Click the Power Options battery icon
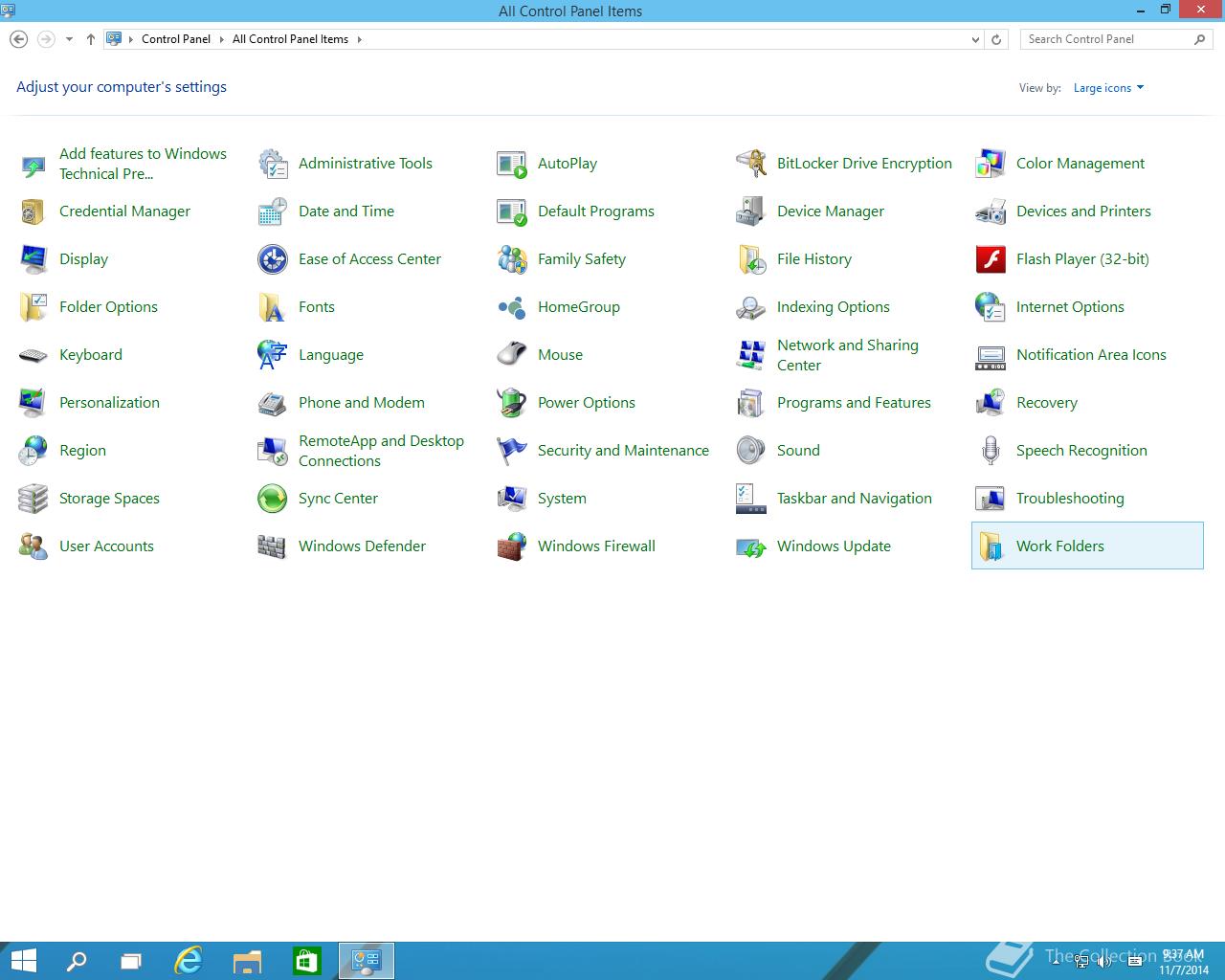Viewport: 1225px width, 980px height. 512,403
